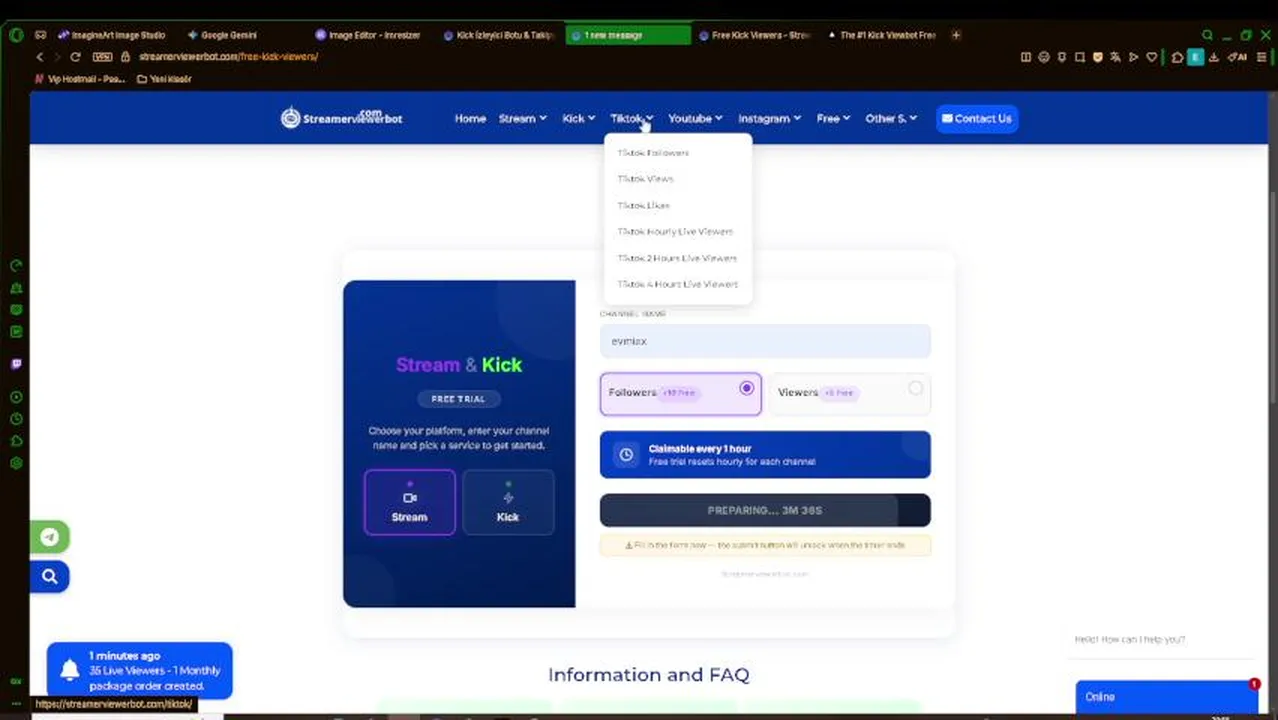1278x720 pixels.
Task: Click the padlock site info icon
Action: (x=126, y=57)
